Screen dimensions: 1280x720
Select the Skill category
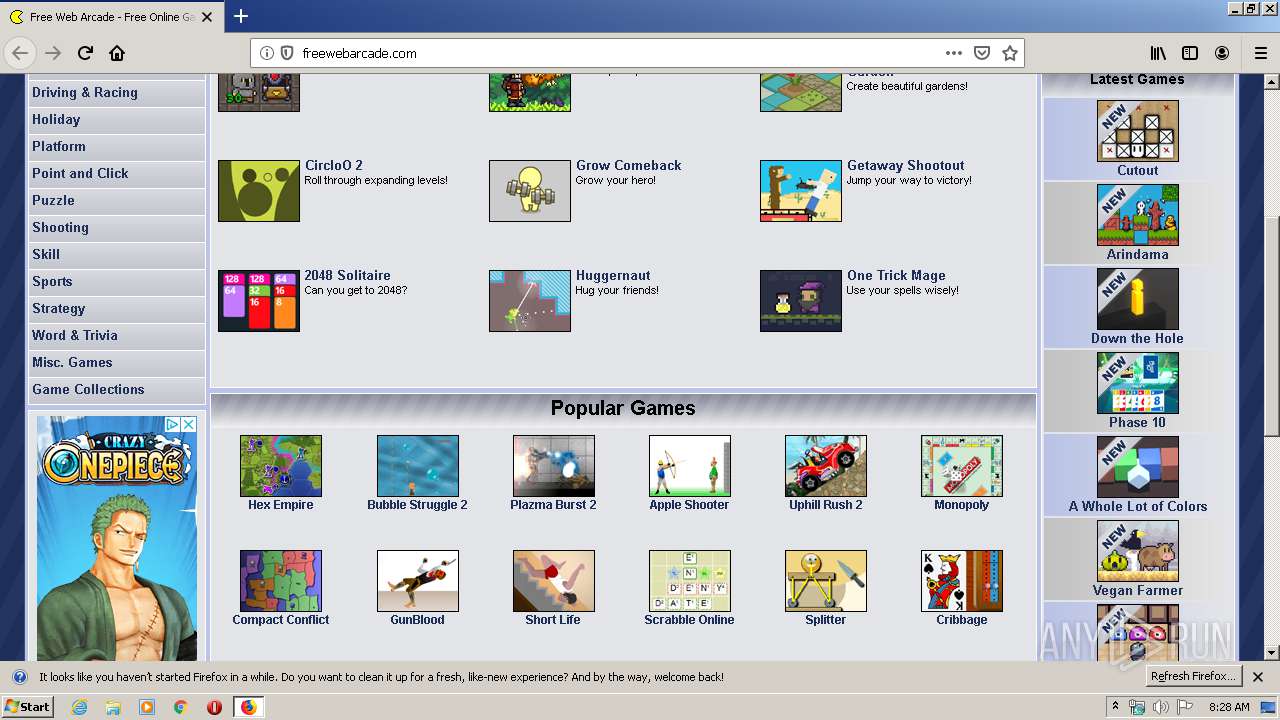[116, 255]
